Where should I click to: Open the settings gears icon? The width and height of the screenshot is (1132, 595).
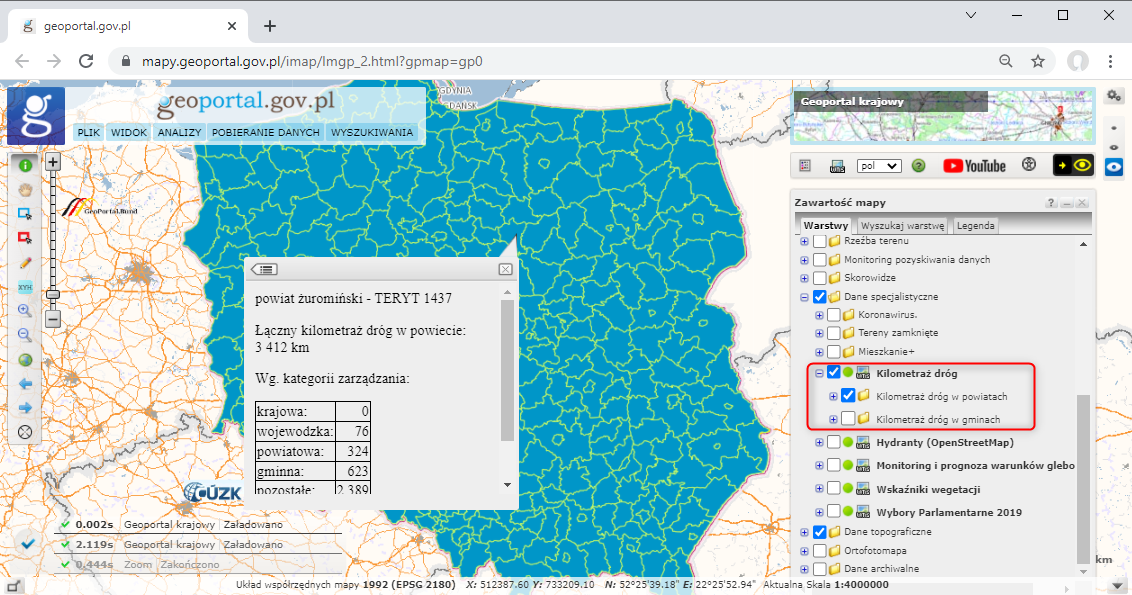click(x=1114, y=96)
